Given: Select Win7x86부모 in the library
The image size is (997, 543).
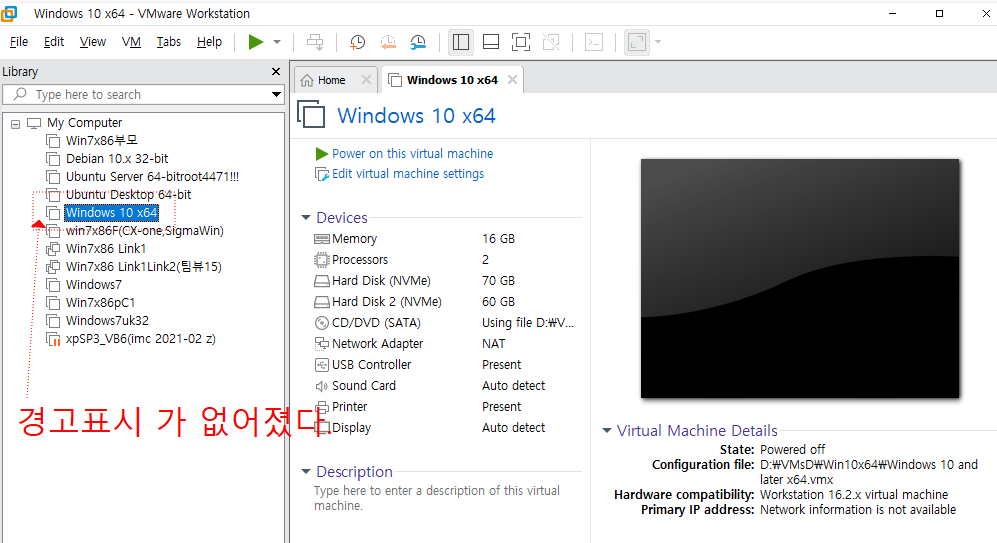Looking at the screenshot, I should 102,141.
